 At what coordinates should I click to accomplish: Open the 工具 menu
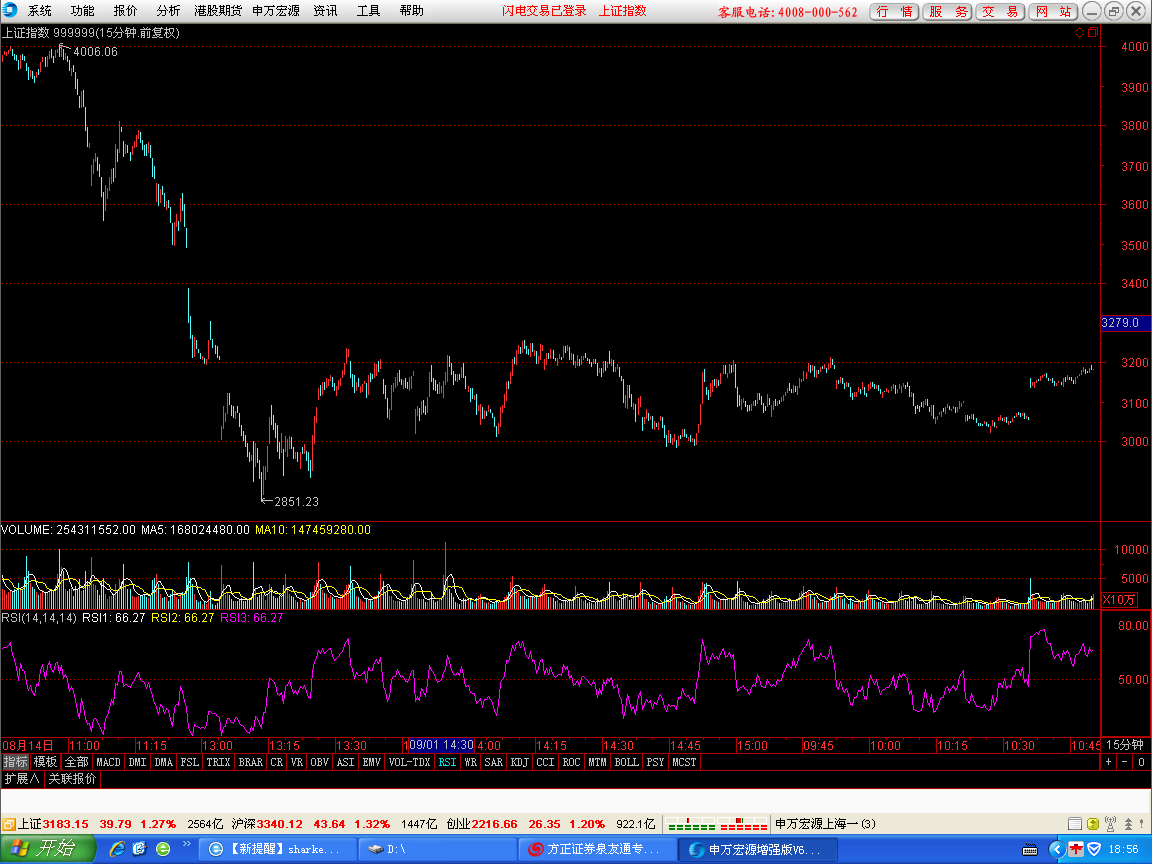(369, 10)
